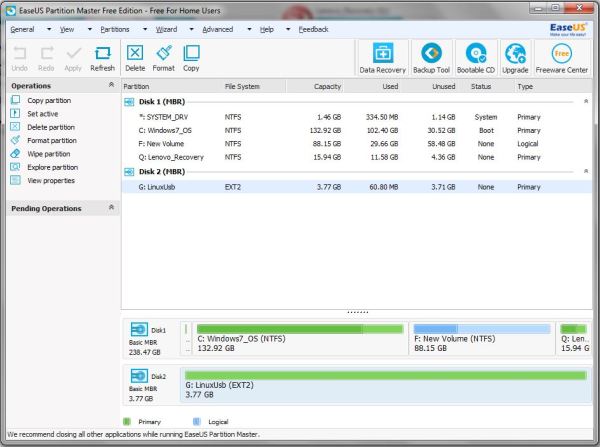
Task: Expand the dropdown arrow after View
Action: tap(90, 29)
